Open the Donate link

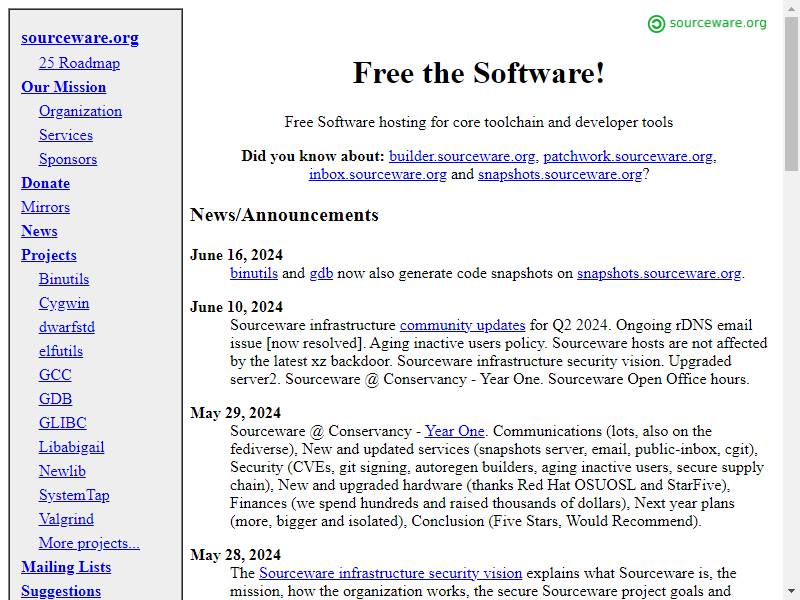point(45,183)
